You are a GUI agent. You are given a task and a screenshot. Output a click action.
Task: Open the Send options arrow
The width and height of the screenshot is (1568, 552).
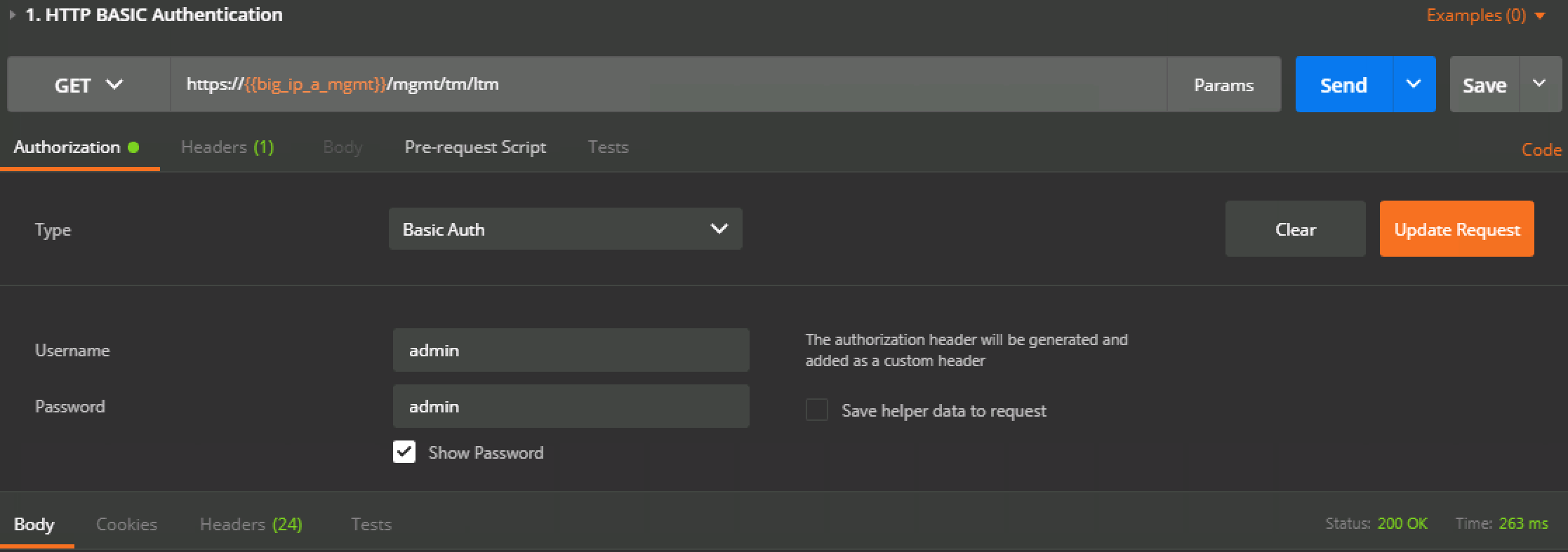tap(1414, 84)
